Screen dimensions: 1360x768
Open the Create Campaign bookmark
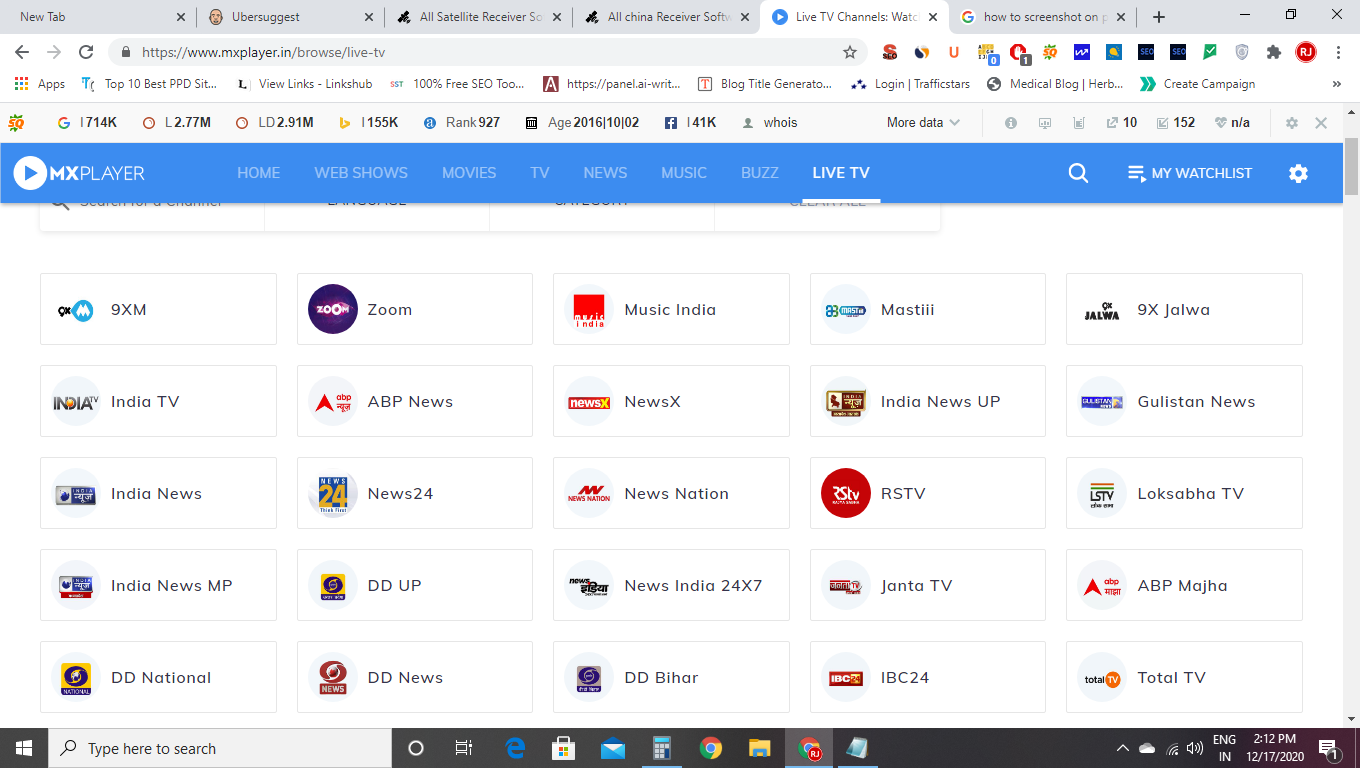(x=1197, y=84)
